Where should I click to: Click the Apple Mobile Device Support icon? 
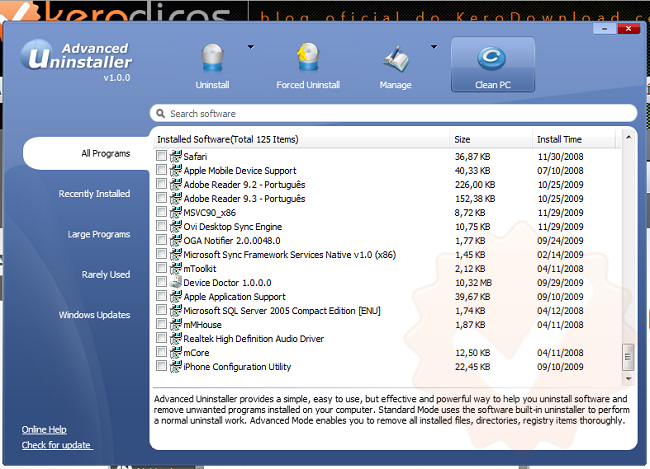point(175,170)
